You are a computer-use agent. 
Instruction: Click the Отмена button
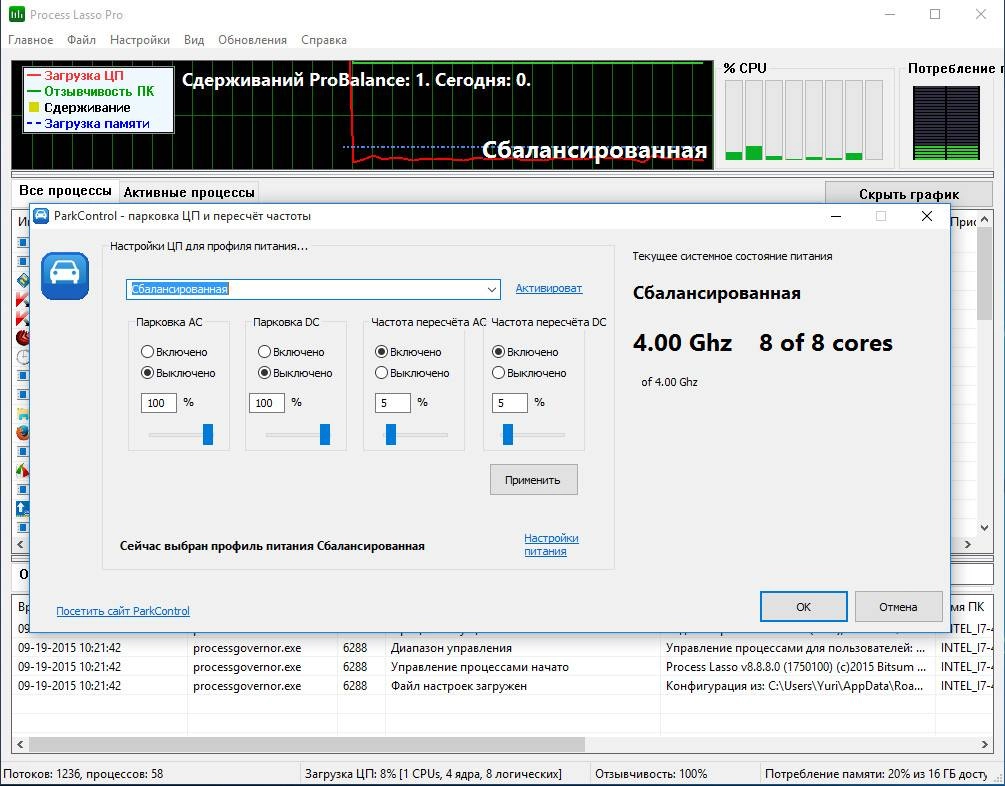pos(898,606)
